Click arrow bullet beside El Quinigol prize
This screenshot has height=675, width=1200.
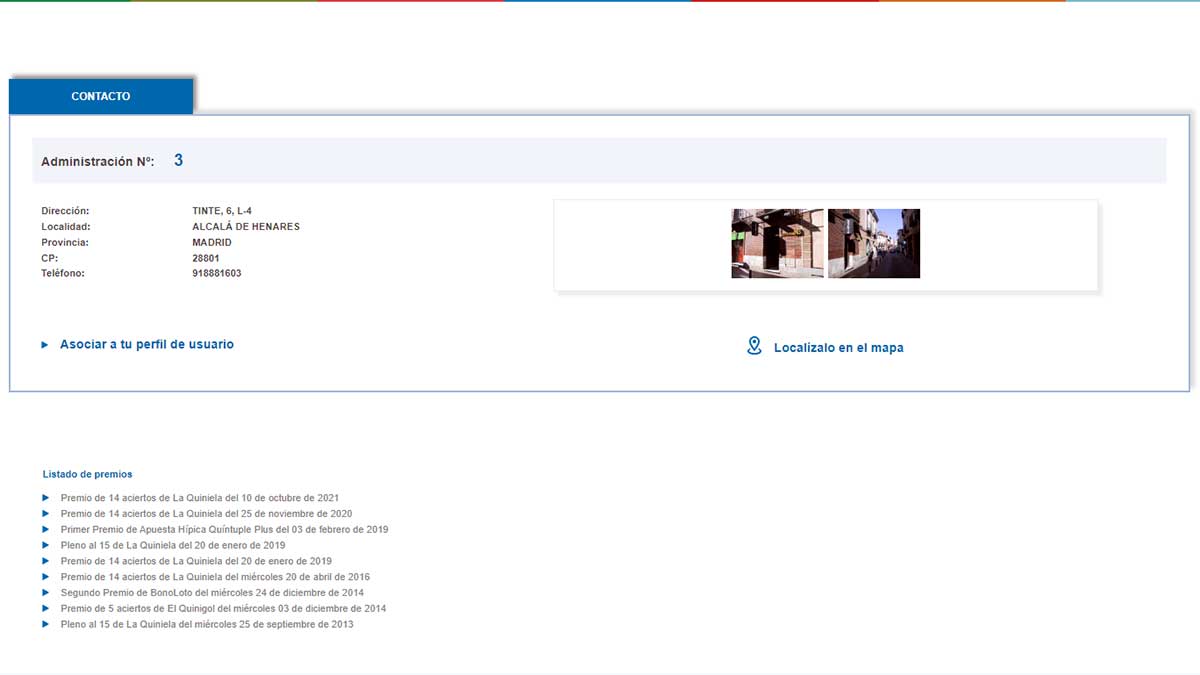[x=46, y=608]
